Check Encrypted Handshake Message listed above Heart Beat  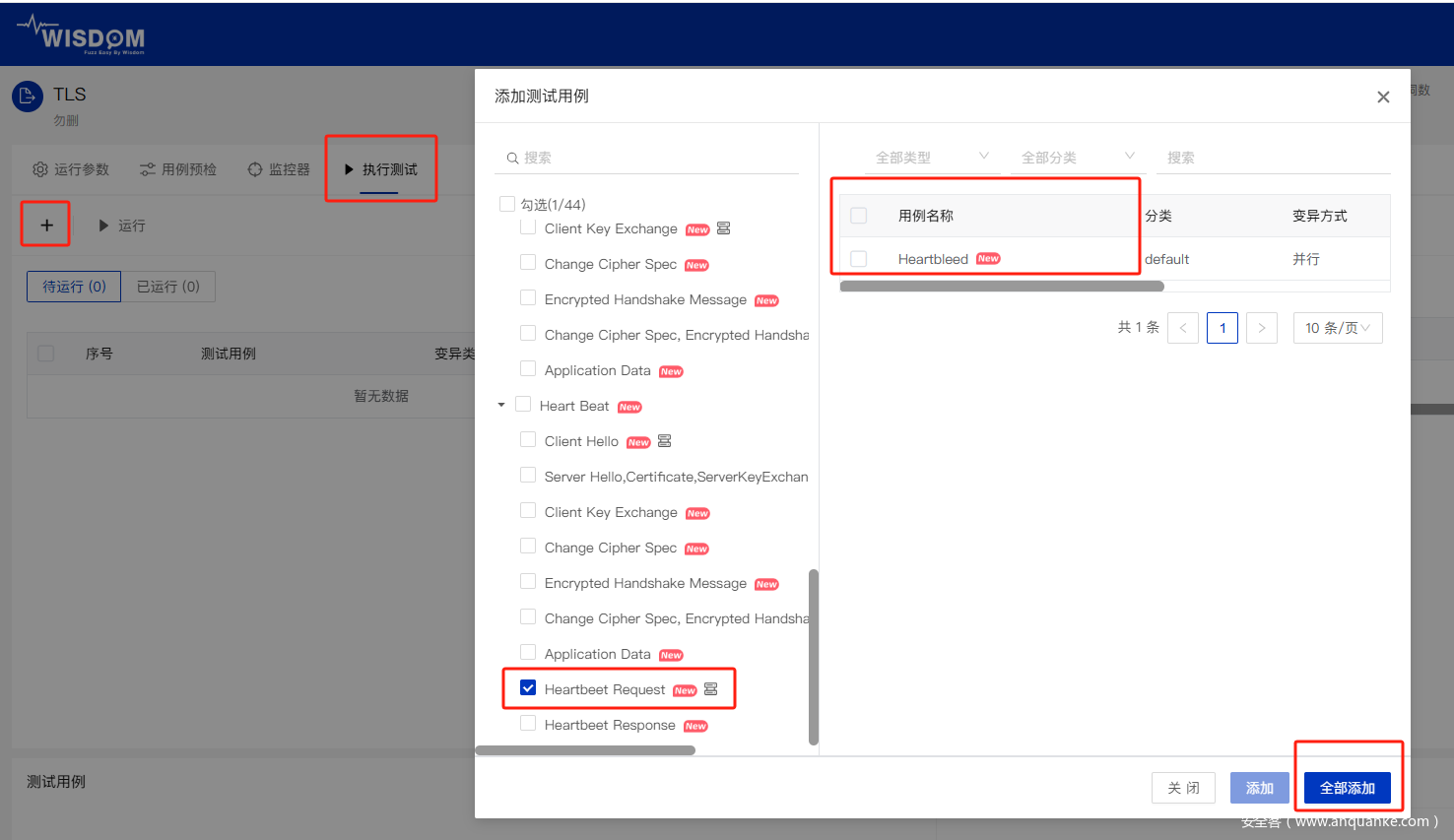pos(528,298)
